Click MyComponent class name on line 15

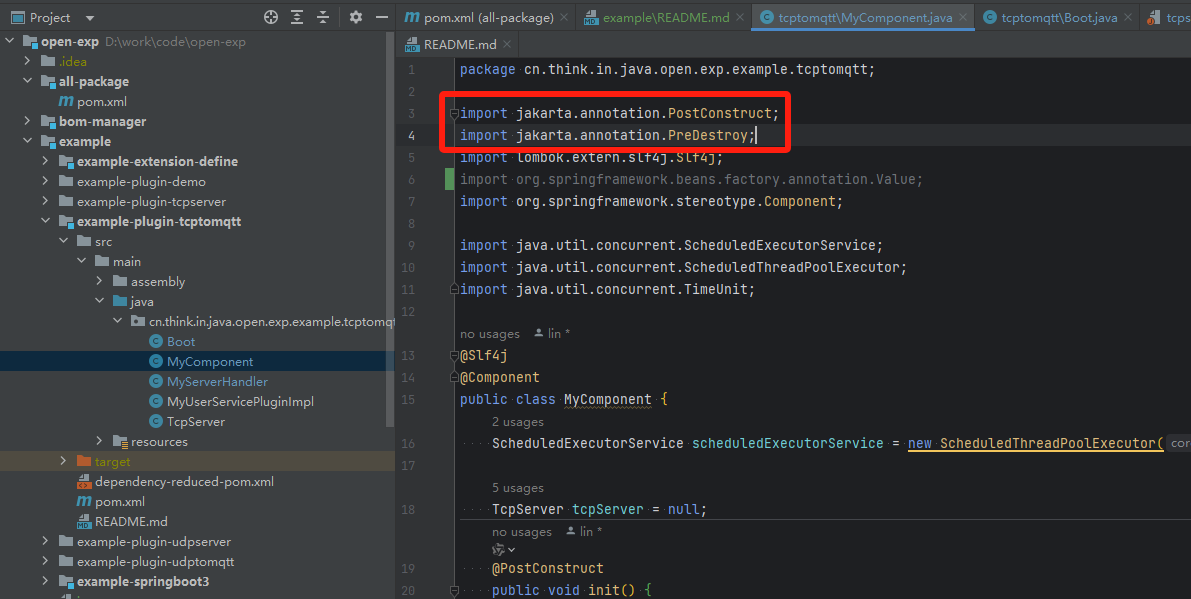[608, 399]
